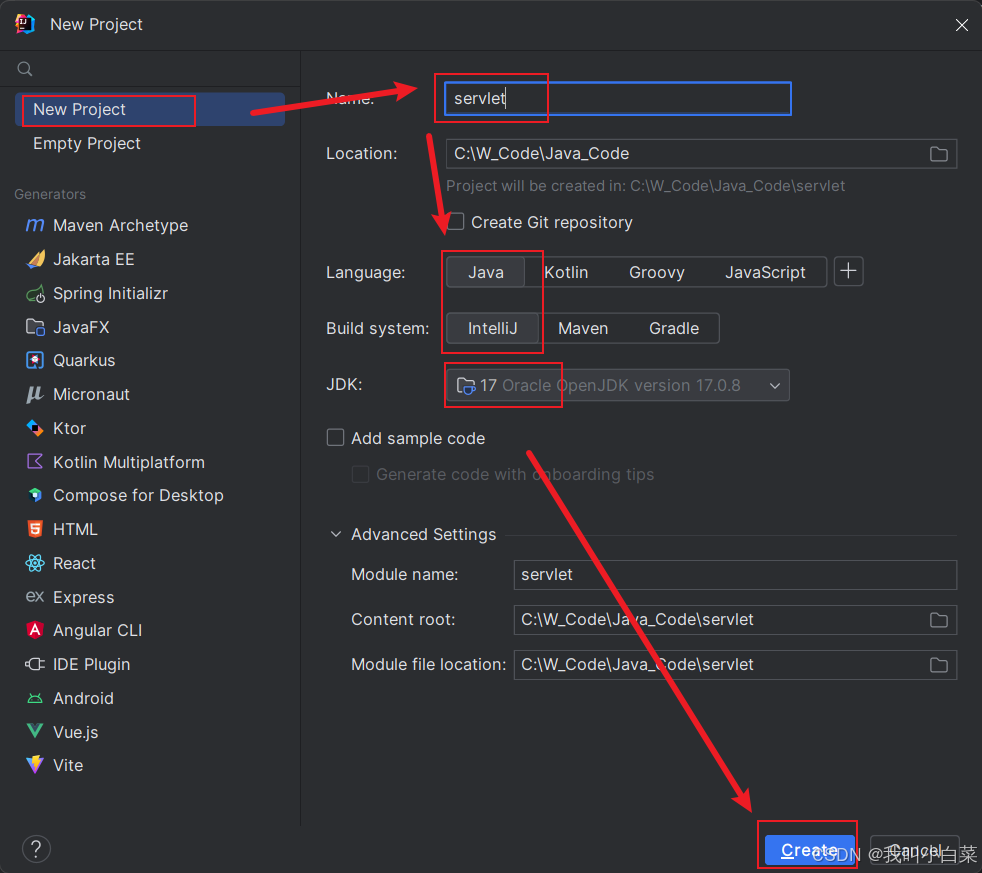This screenshot has width=982, height=873.
Task: Choose the Angular CLI generator row
Action: 150,630
